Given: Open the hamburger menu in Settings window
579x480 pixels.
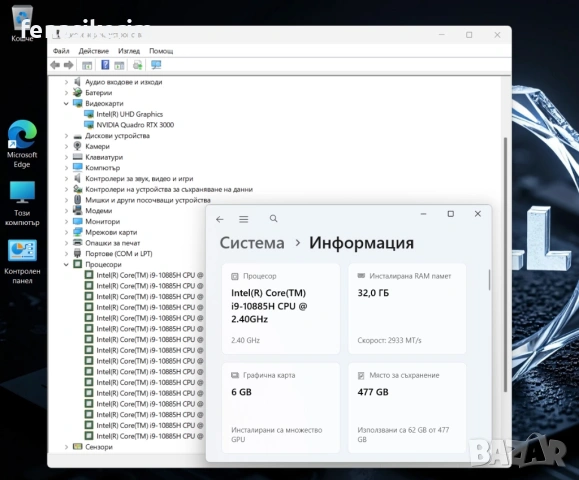Looking at the screenshot, I should [x=243, y=219].
